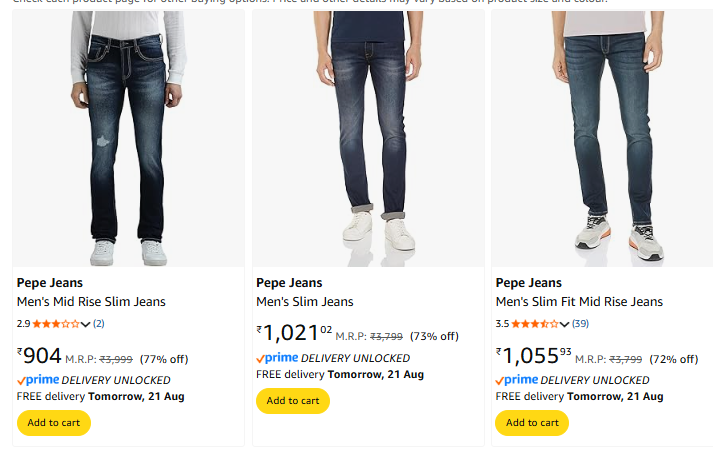
Task: Click the middle slim jeans product image
Action: coord(372,140)
